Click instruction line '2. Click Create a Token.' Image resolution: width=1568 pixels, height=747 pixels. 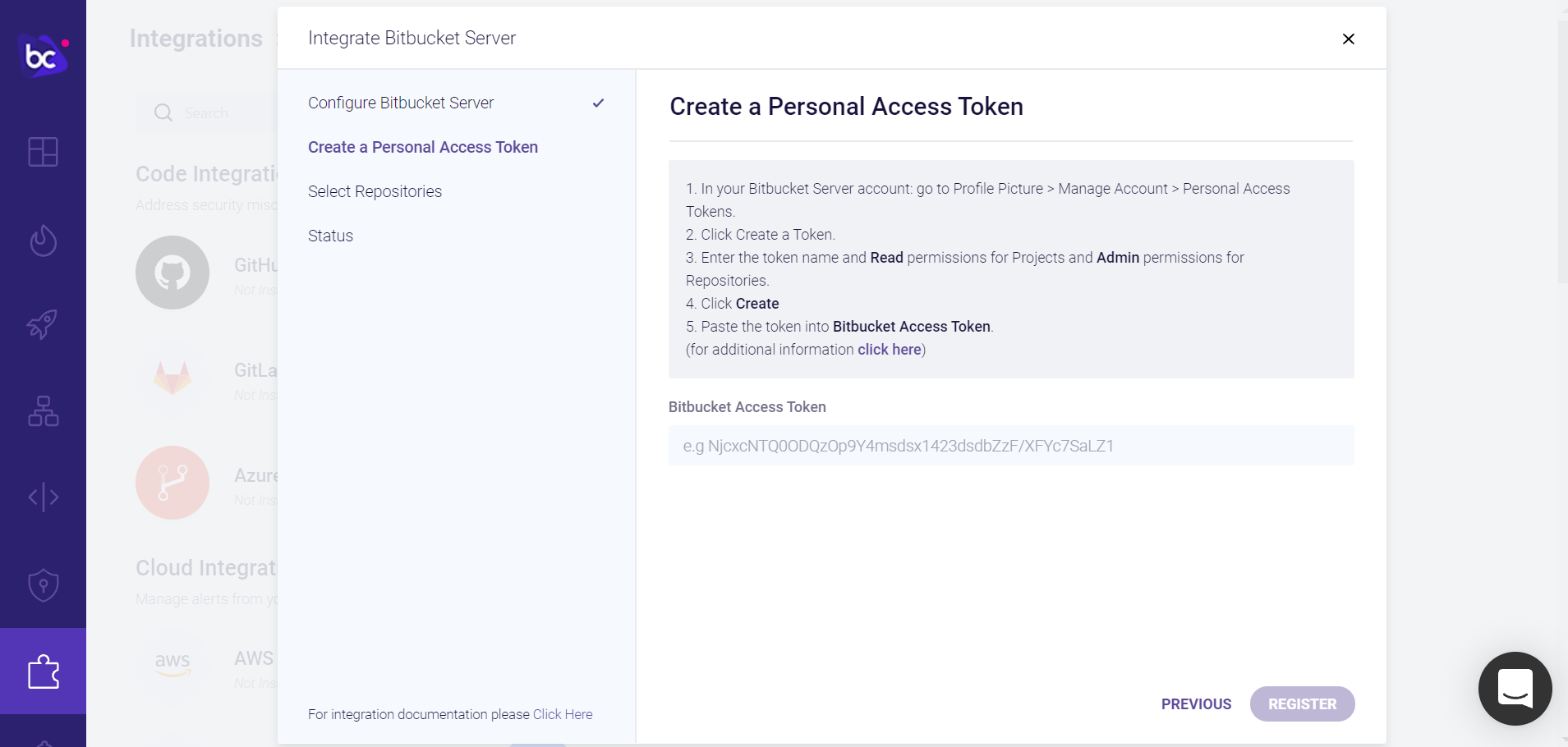click(x=760, y=235)
